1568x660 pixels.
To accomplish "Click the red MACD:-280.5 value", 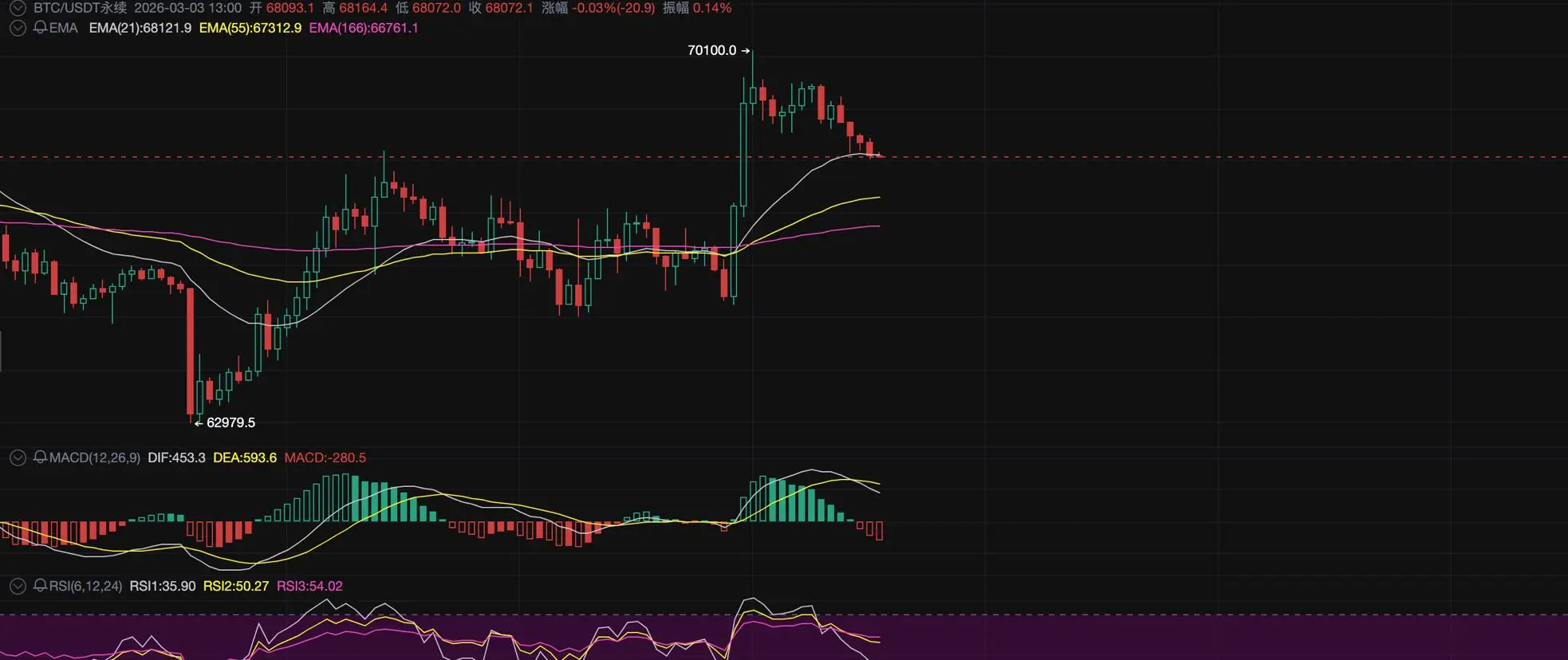I will click(325, 458).
